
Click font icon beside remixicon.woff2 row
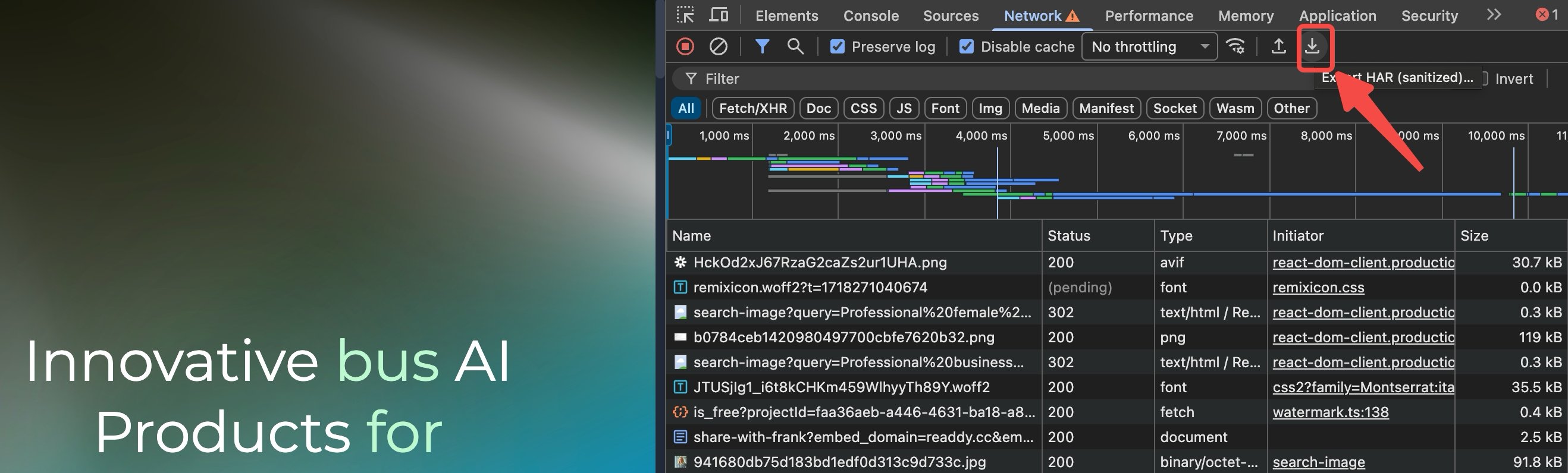680,288
